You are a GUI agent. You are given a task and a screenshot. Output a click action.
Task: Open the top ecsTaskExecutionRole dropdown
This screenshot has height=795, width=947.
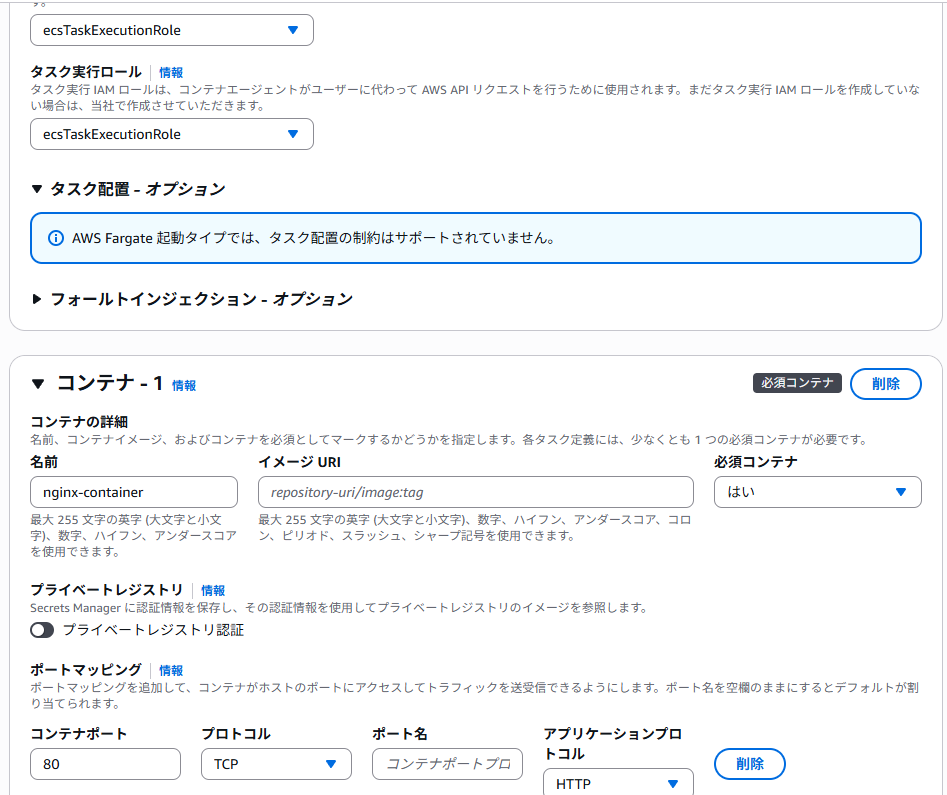(172, 30)
